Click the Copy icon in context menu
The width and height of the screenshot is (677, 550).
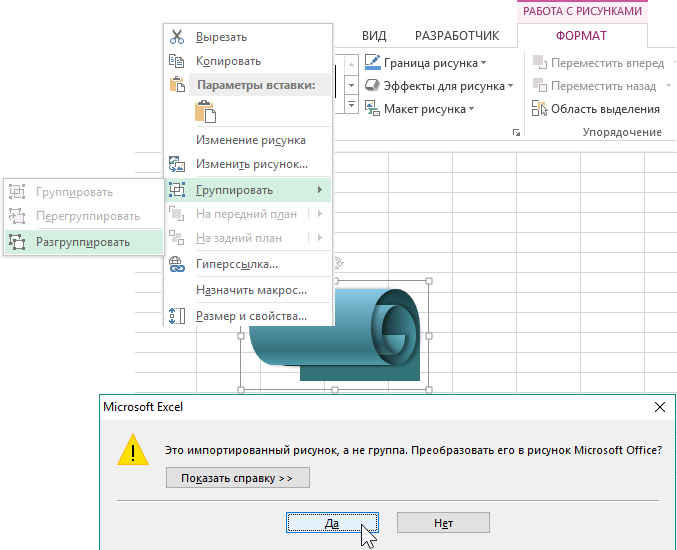pos(177,61)
